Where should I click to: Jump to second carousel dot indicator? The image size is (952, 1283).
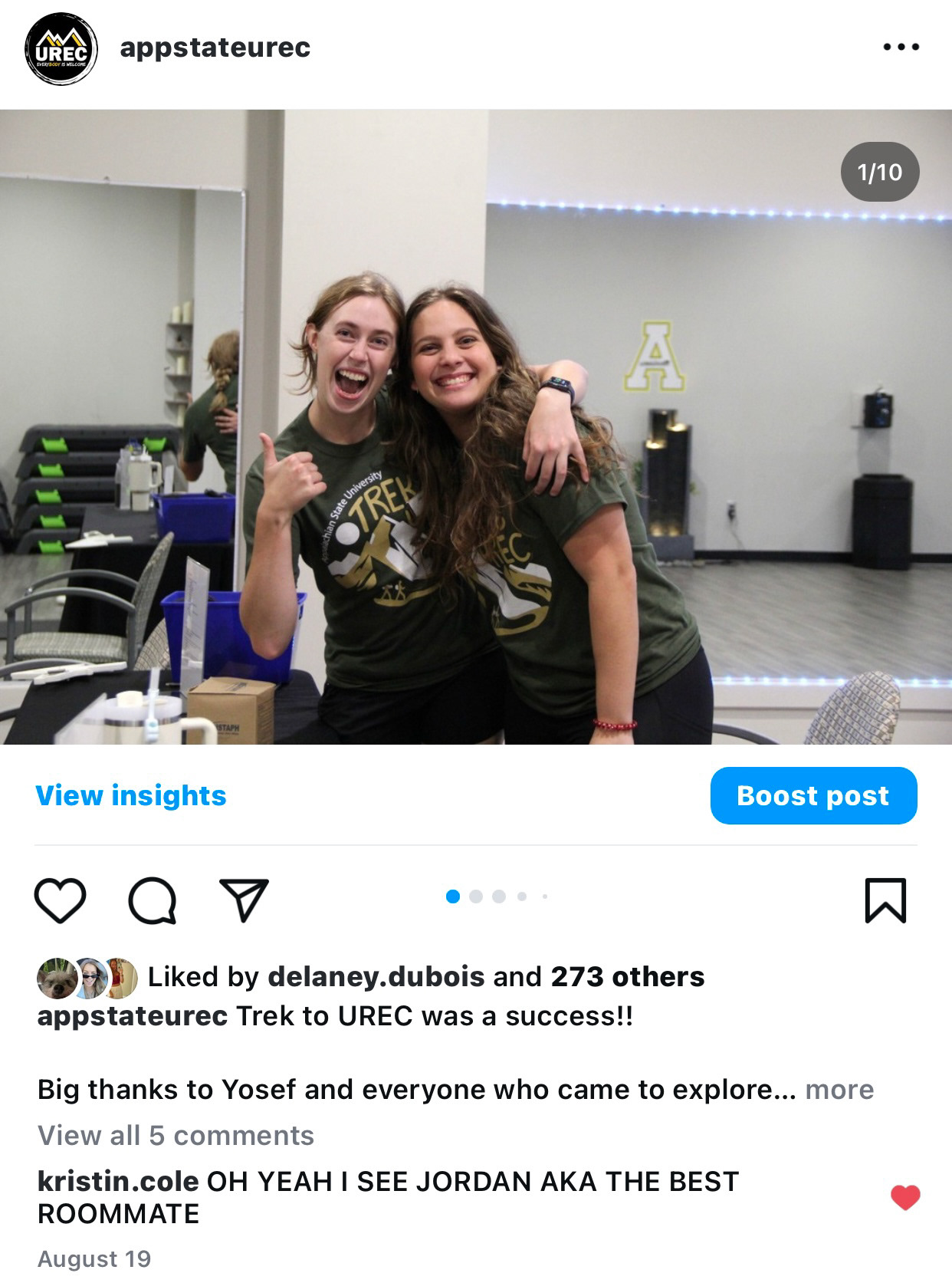(476, 896)
